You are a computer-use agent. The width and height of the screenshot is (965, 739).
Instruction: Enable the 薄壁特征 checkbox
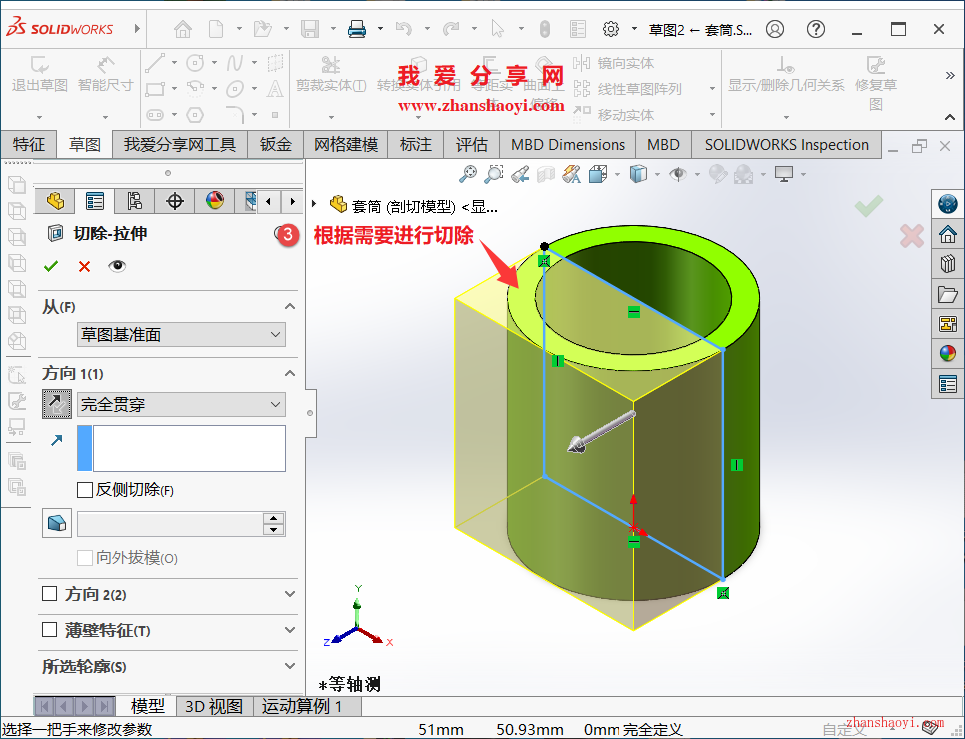point(49,630)
